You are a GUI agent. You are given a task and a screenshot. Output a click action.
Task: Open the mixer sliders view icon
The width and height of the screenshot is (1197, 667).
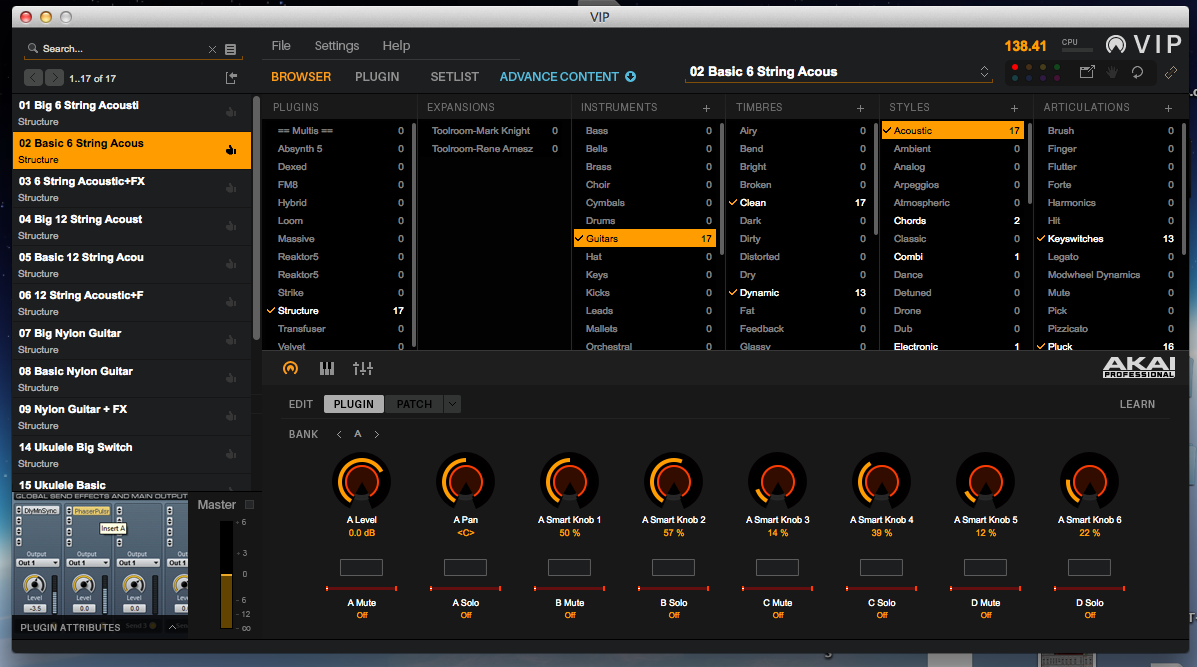363,369
